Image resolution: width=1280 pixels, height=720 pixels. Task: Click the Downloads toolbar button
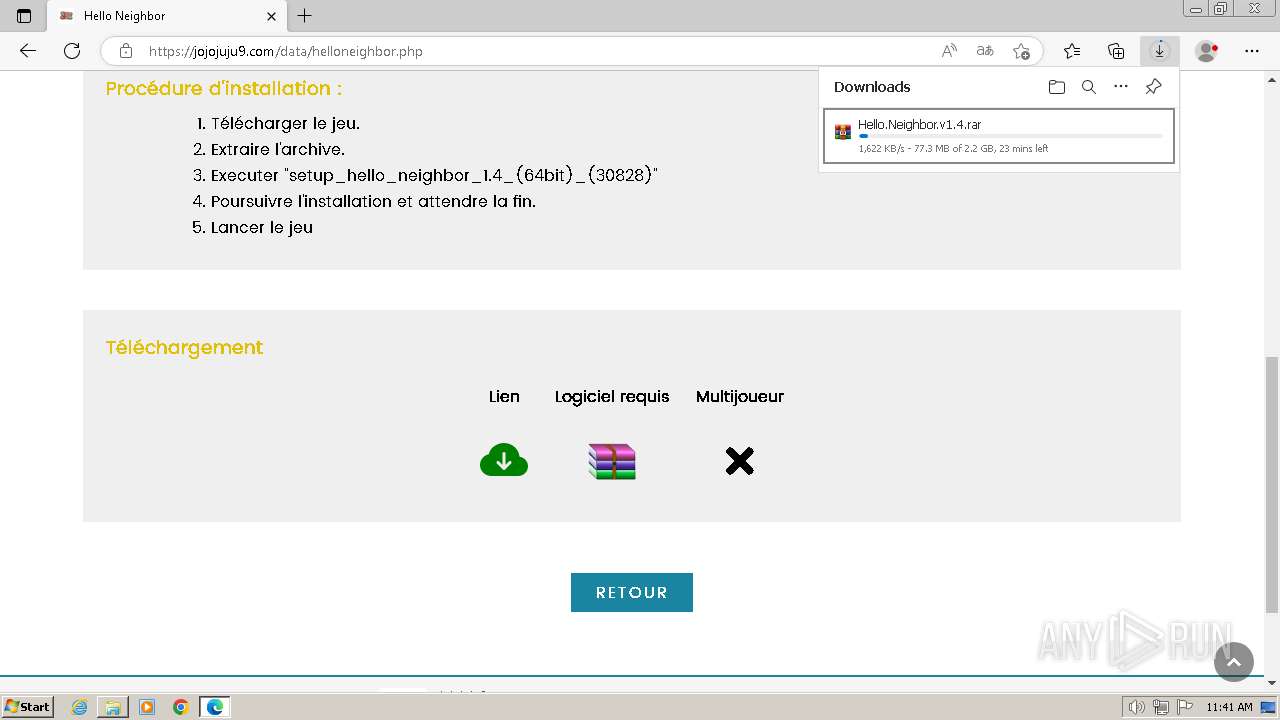1160,50
